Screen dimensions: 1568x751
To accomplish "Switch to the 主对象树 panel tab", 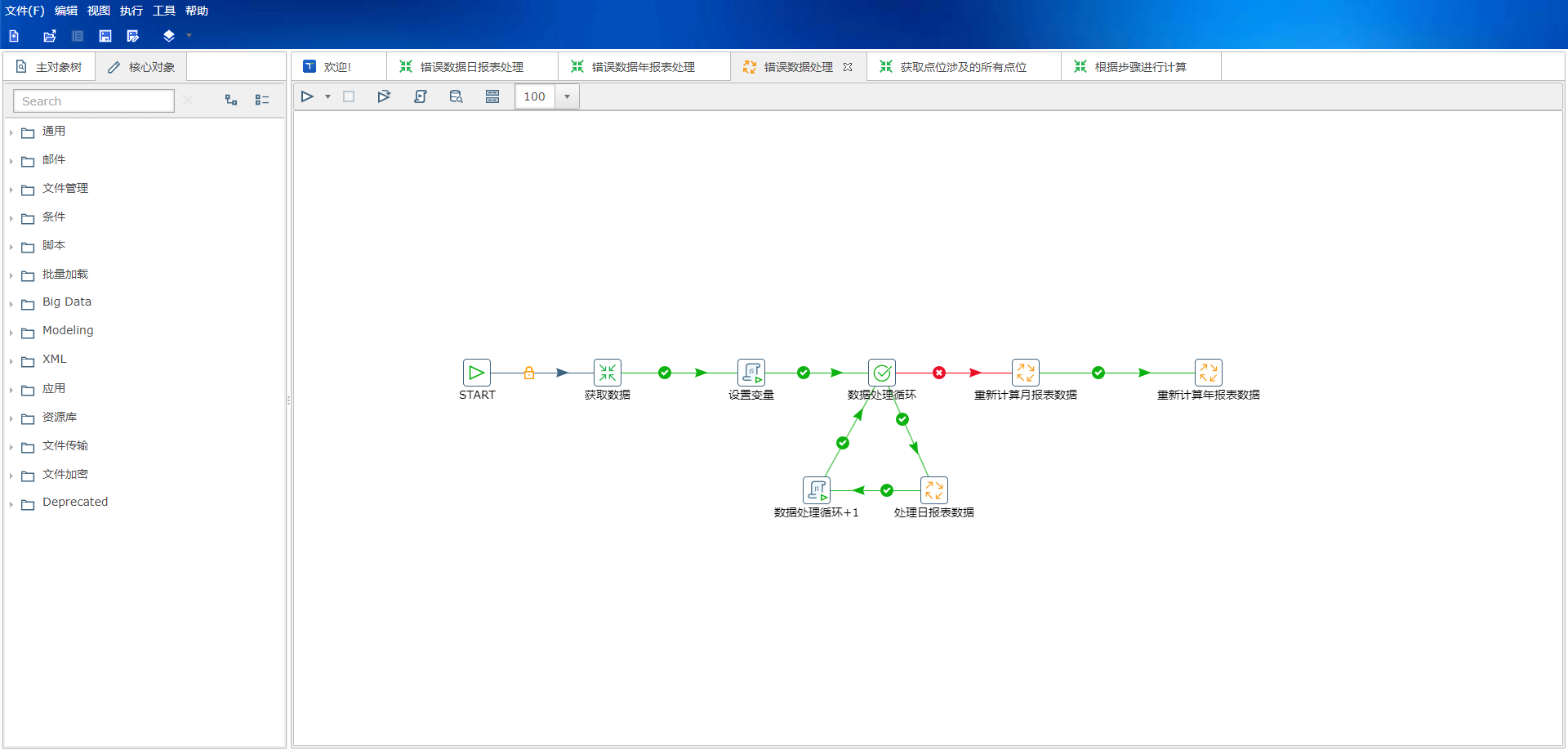I will point(50,67).
